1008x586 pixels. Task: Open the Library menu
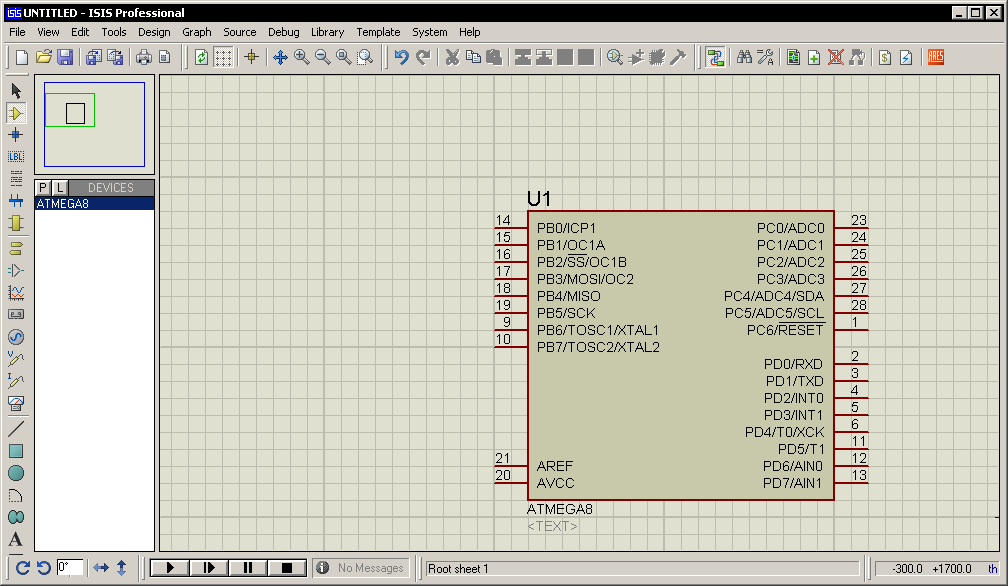(x=327, y=32)
